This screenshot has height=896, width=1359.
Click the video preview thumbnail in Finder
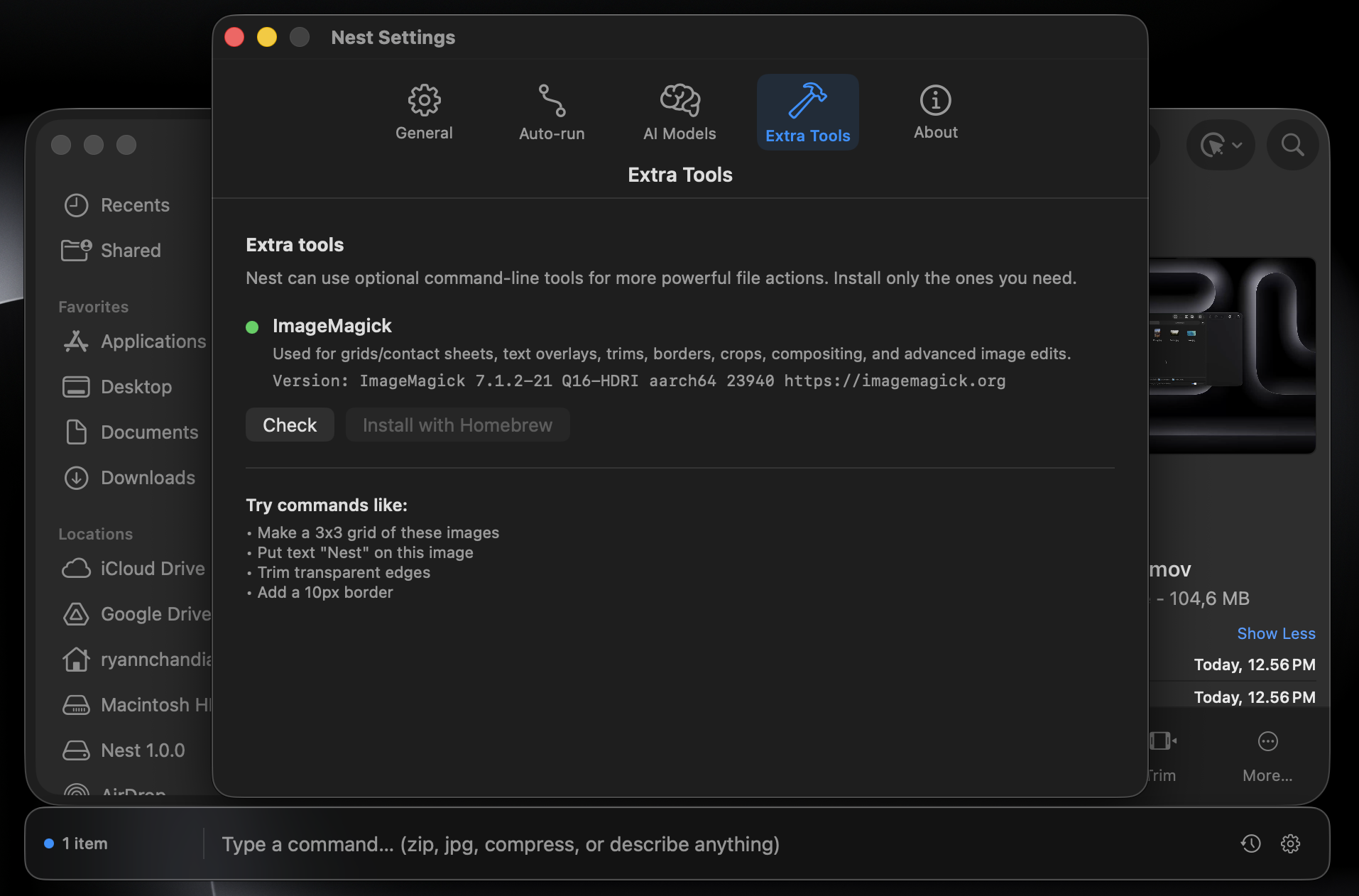point(1232,355)
